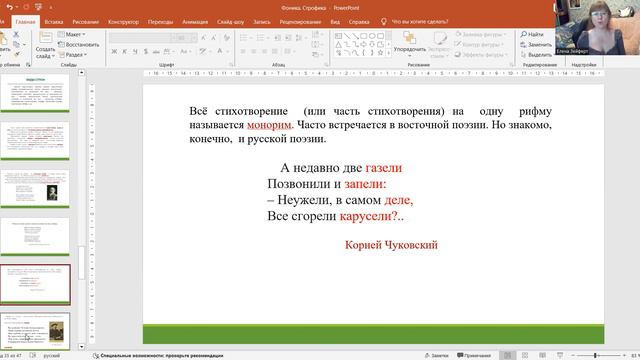This screenshot has width=640, height=360.
Task: Switch to the Вставка tab
Action: coord(54,22)
